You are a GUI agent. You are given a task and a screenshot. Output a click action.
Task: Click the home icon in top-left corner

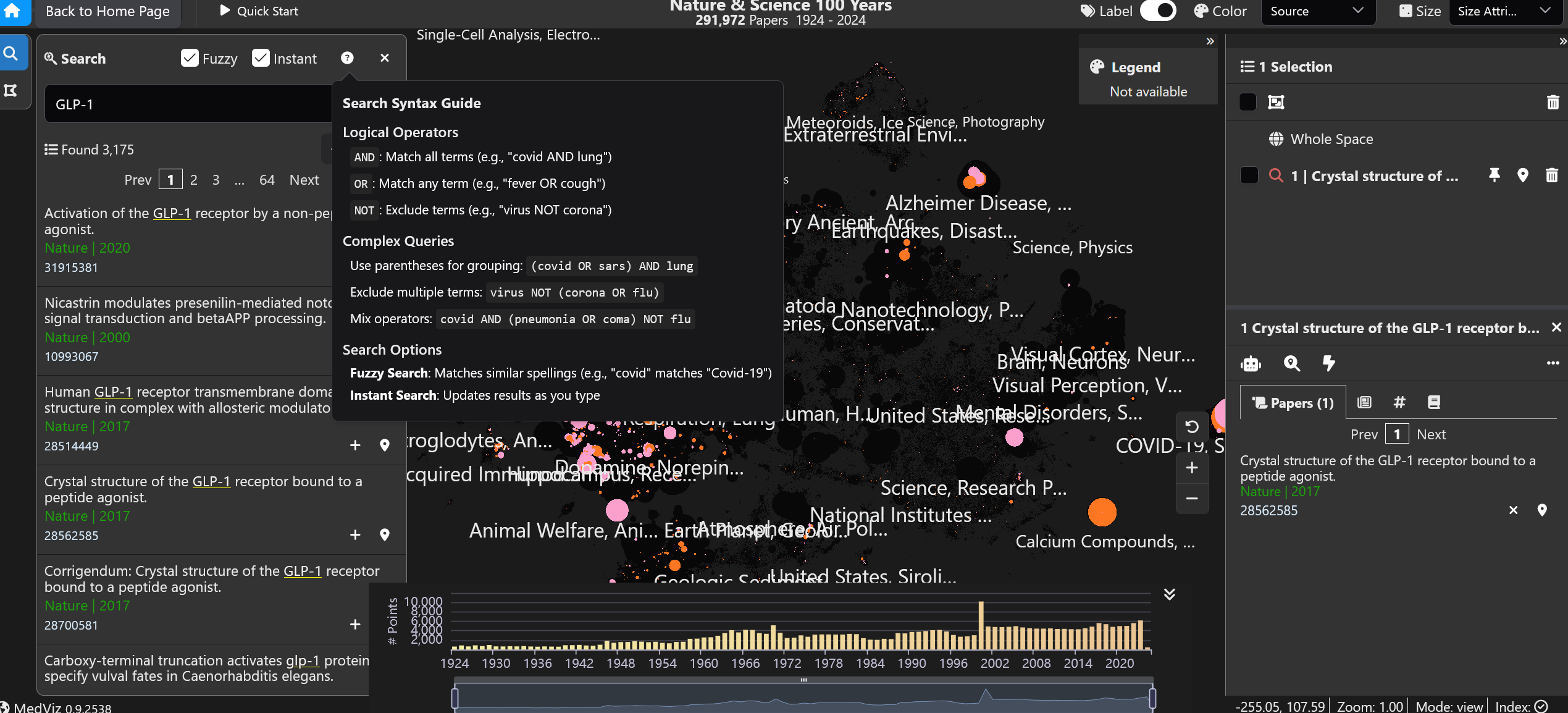click(x=12, y=11)
